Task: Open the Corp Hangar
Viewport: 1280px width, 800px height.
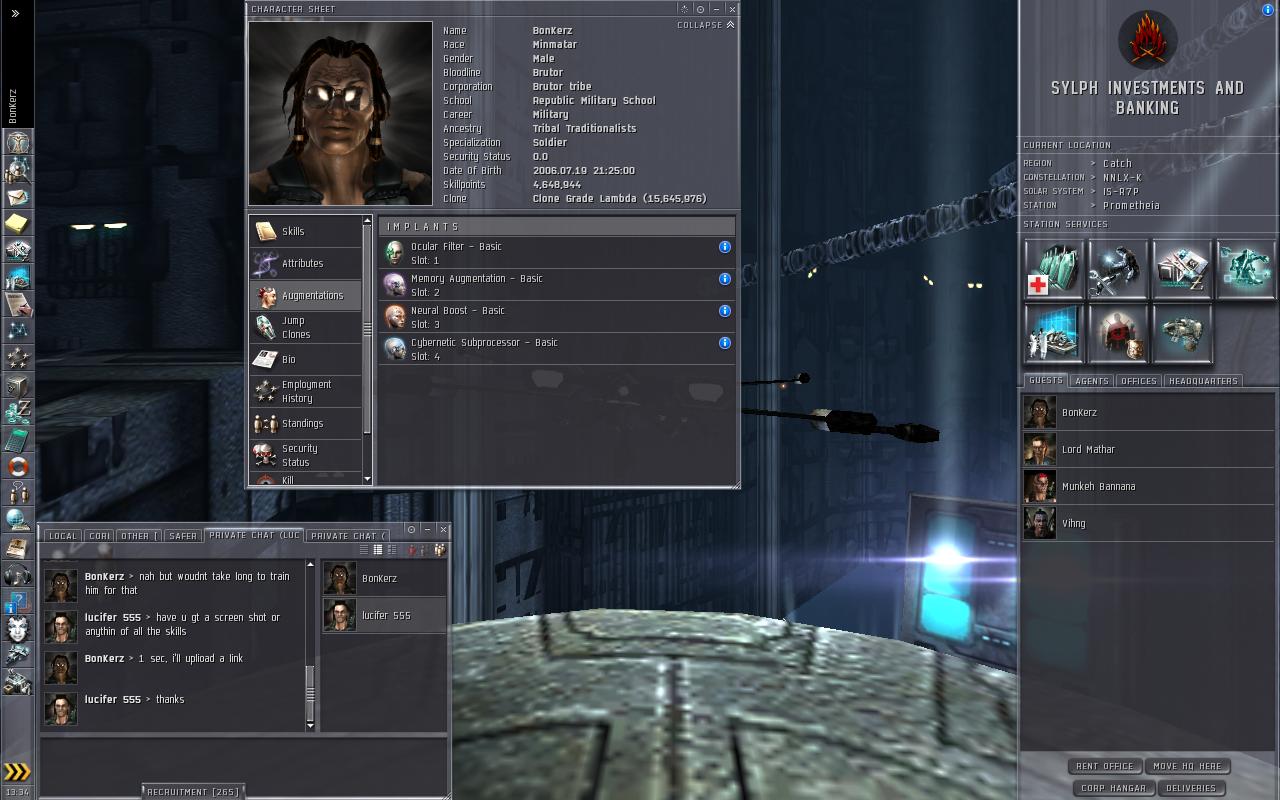Action: (x=1113, y=788)
